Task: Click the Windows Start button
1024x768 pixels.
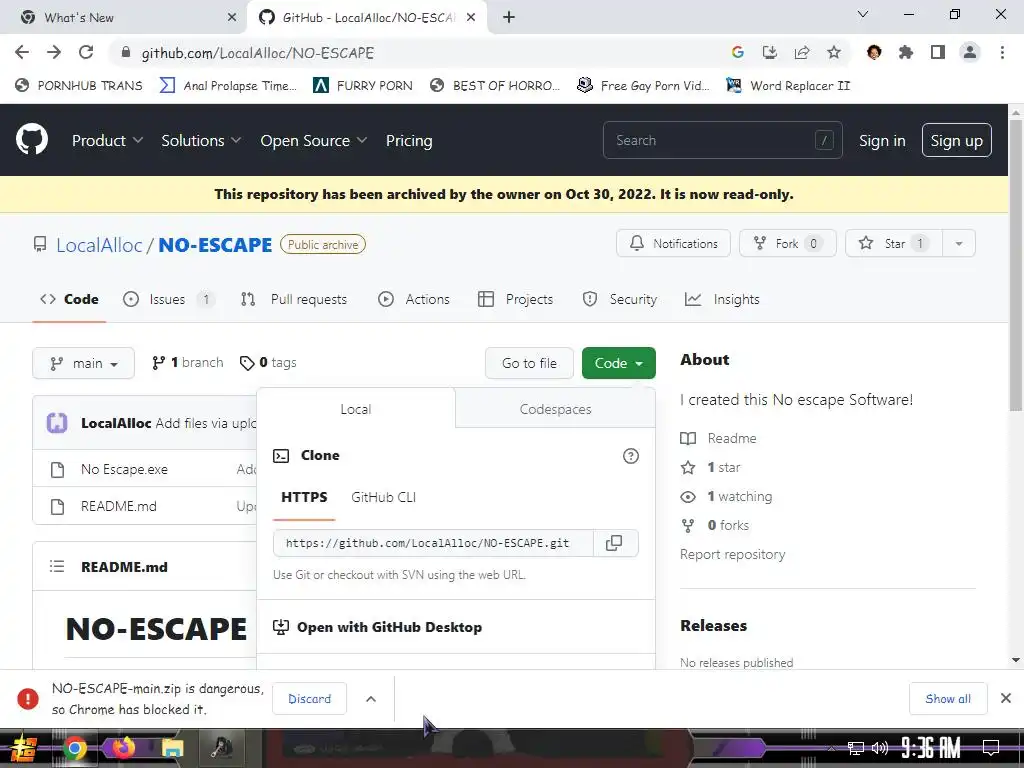Action: coord(25,748)
